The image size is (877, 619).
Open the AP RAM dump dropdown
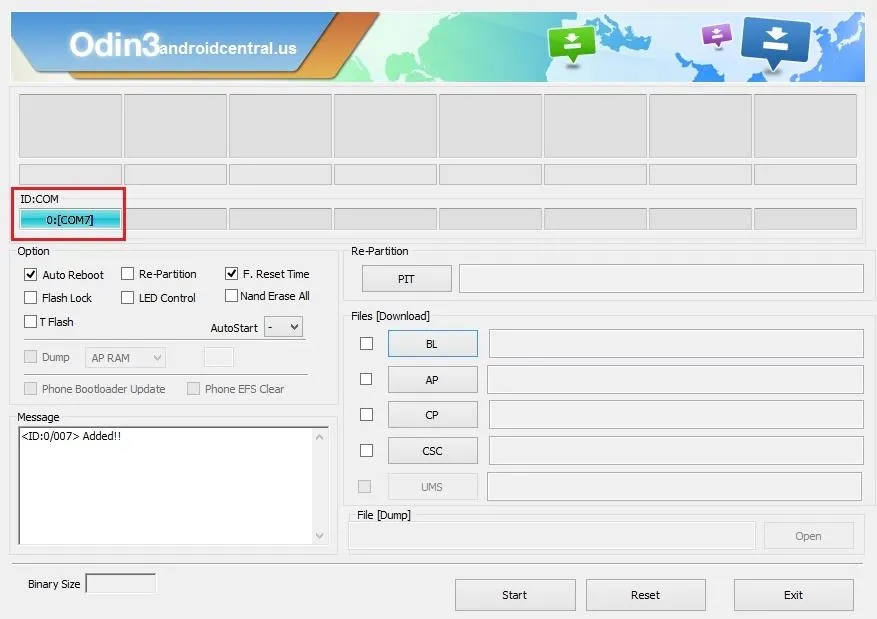point(125,358)
